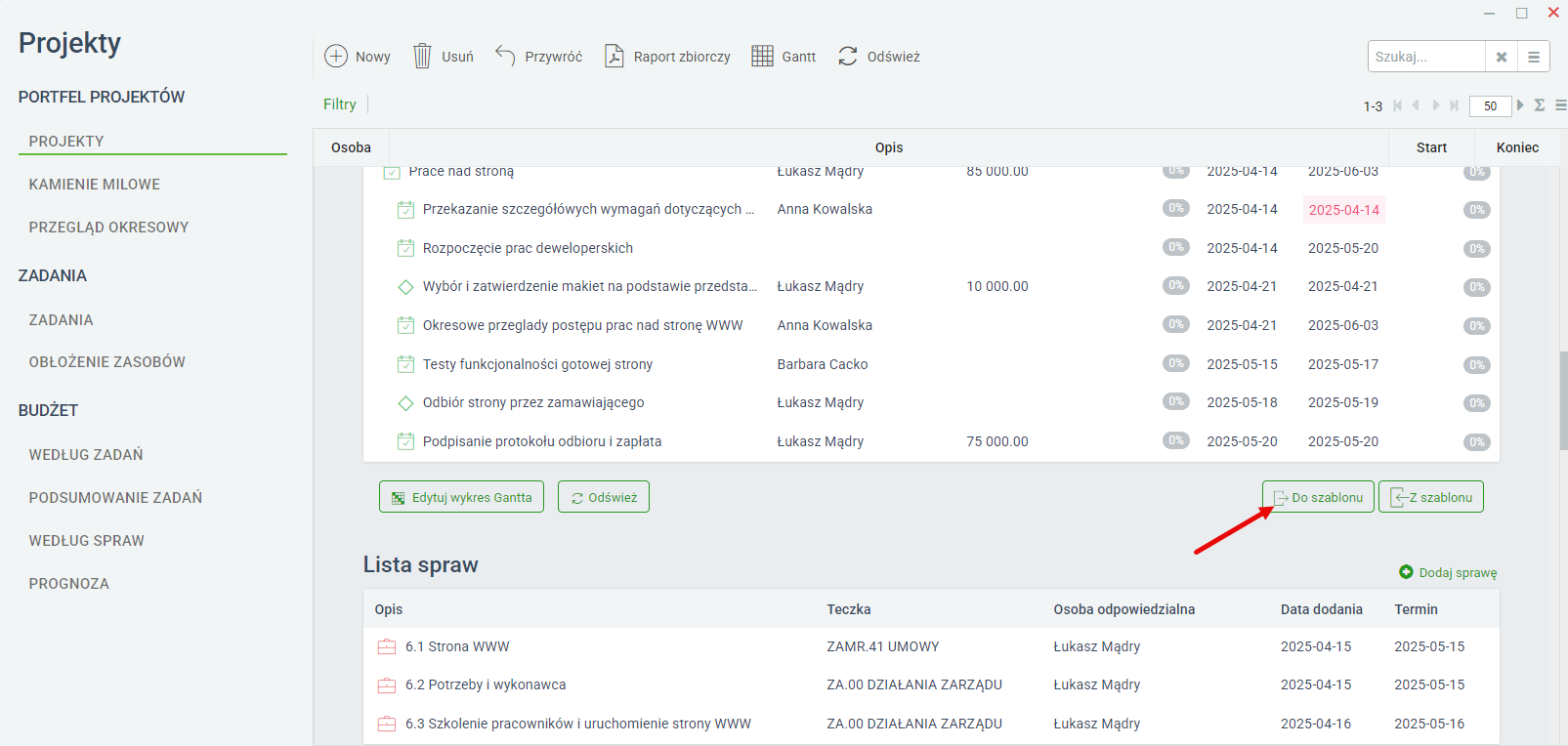Screen dimensions: 1568x746
Task: Click 0% progress badge of Podpisanie protokołu
Action: coord(1176,440)
